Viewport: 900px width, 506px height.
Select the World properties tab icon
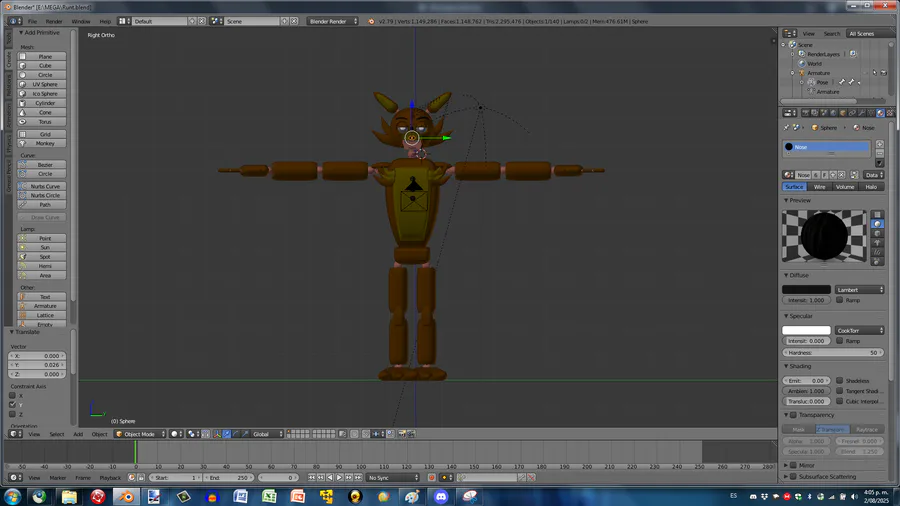[x=833, y=113]
